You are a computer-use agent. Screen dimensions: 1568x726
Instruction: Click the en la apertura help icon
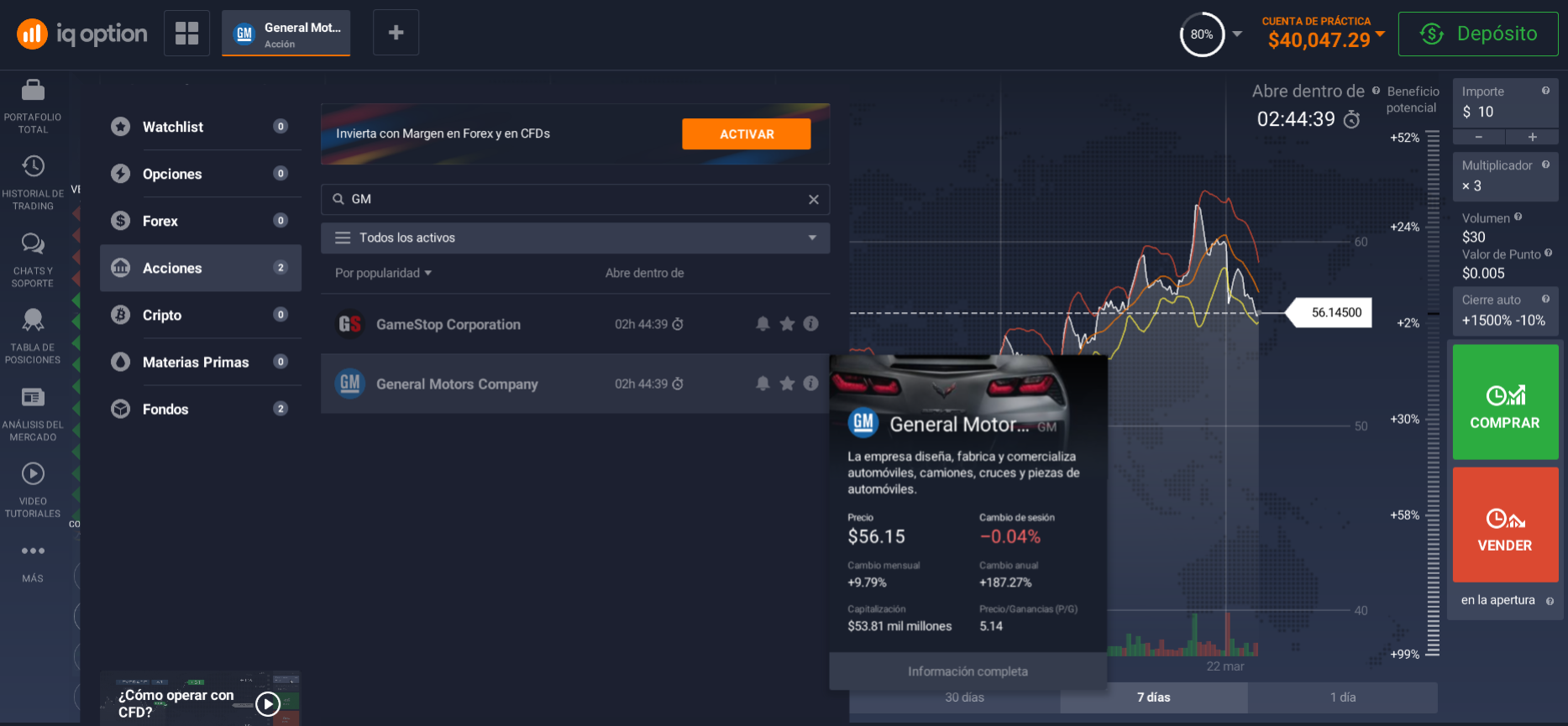[x=1550, y=601]
